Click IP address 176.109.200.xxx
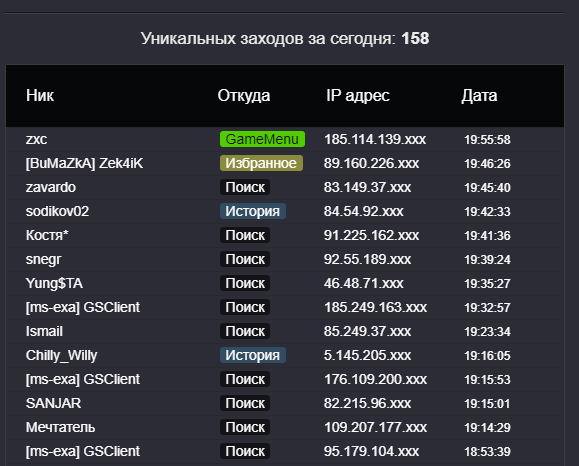Screen dimensions: 579x466 point(375,379)
